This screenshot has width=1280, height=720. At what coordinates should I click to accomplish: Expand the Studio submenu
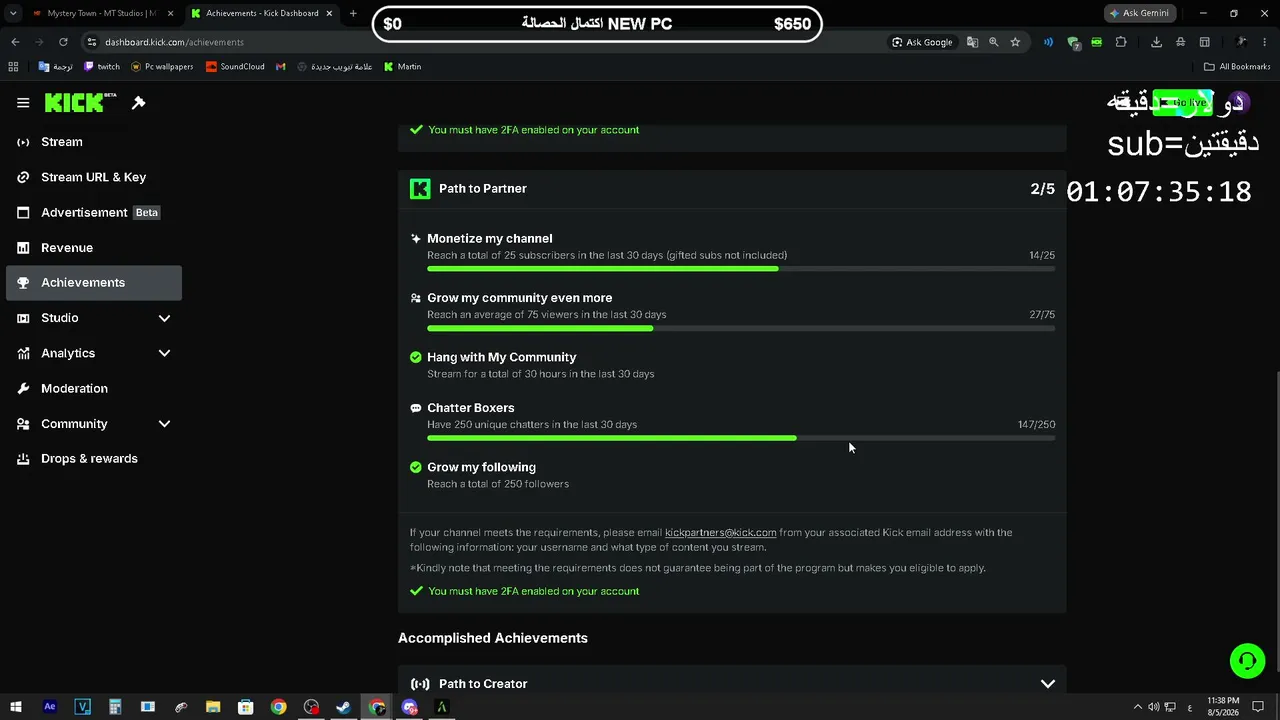pyautogui.click(x=164, y=318)
